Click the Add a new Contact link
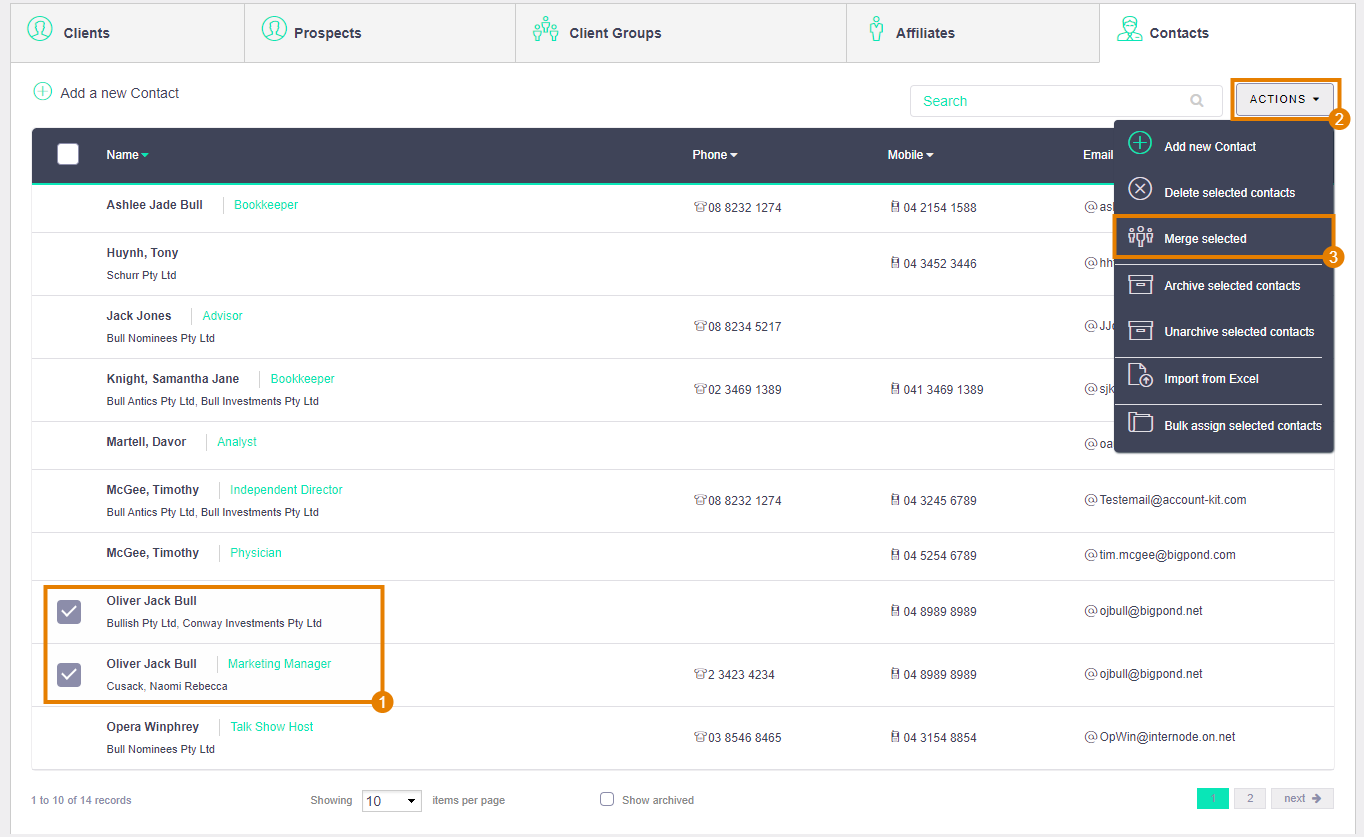Viewport: 1364px width, 837px height. click(x=119, y=93)
